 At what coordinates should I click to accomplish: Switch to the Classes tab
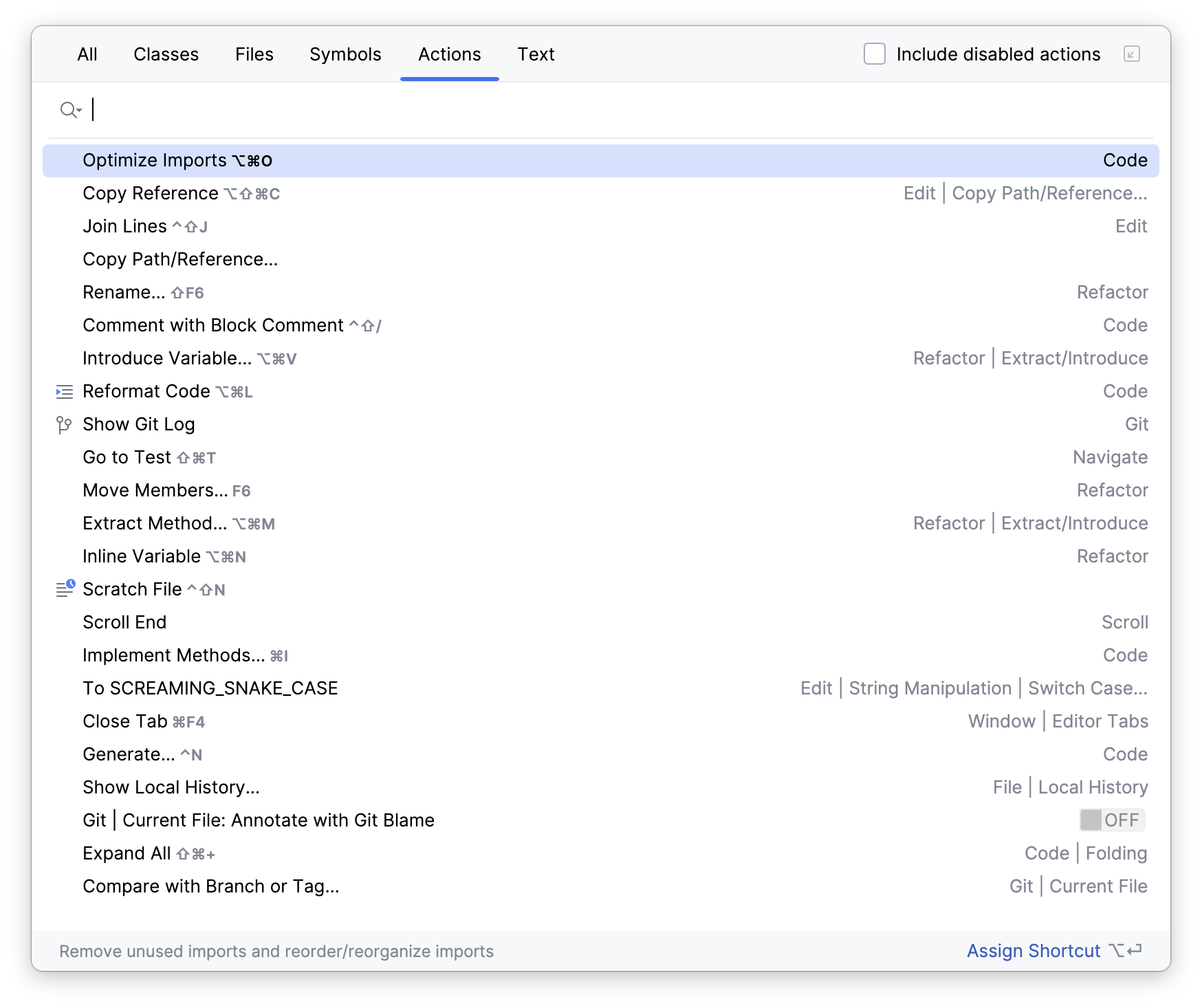pyautogui.click(x=166, y=54)
